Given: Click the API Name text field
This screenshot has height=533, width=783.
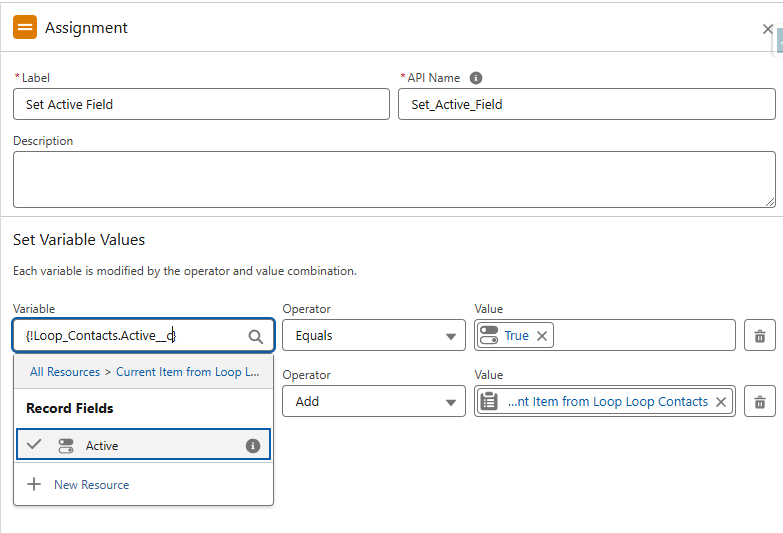Looking at the screenshot, I should 586,104.
